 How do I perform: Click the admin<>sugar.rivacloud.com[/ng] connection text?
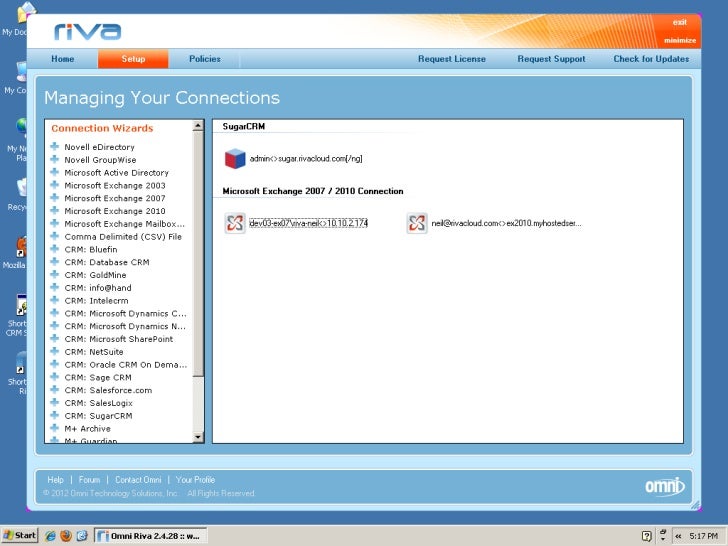click(306, 159)
